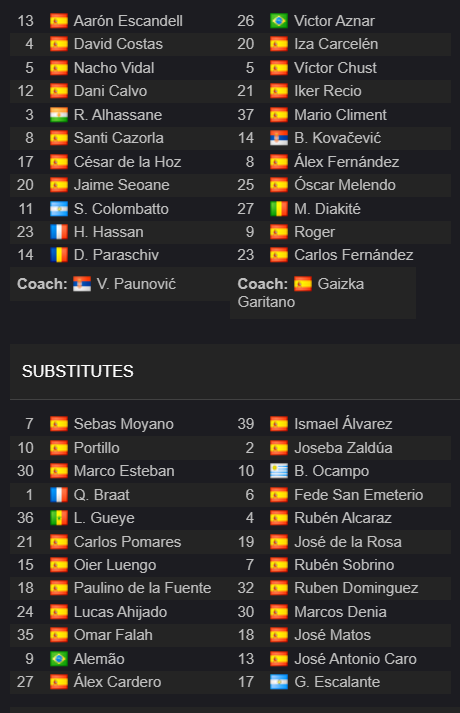Click Serbia flag next to B. Kovačević
This screenshot has height=713, width=460.
[x=279, y=138]
